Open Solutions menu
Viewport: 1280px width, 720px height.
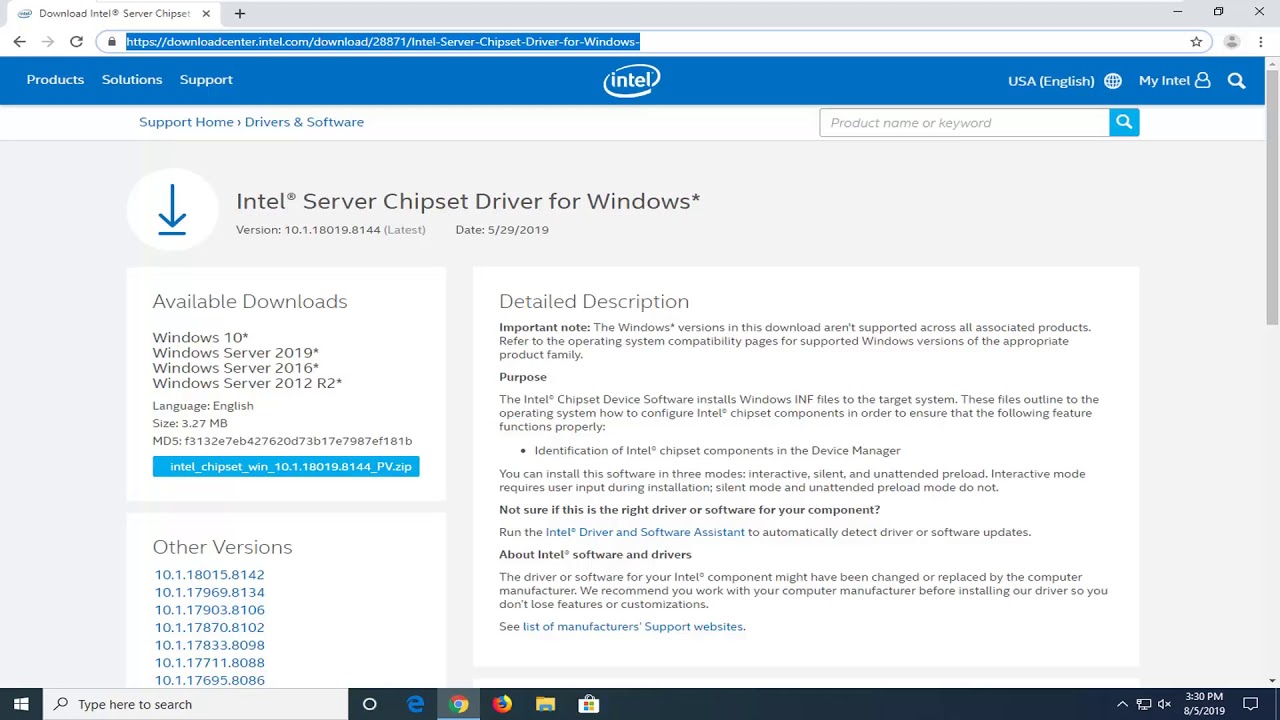click(x=132, y=80)
